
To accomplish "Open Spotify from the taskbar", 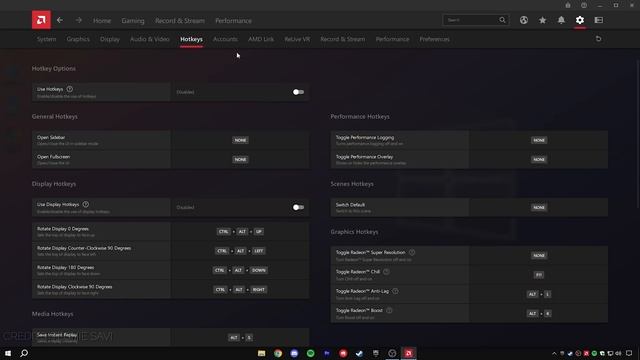I will point(311,353).
